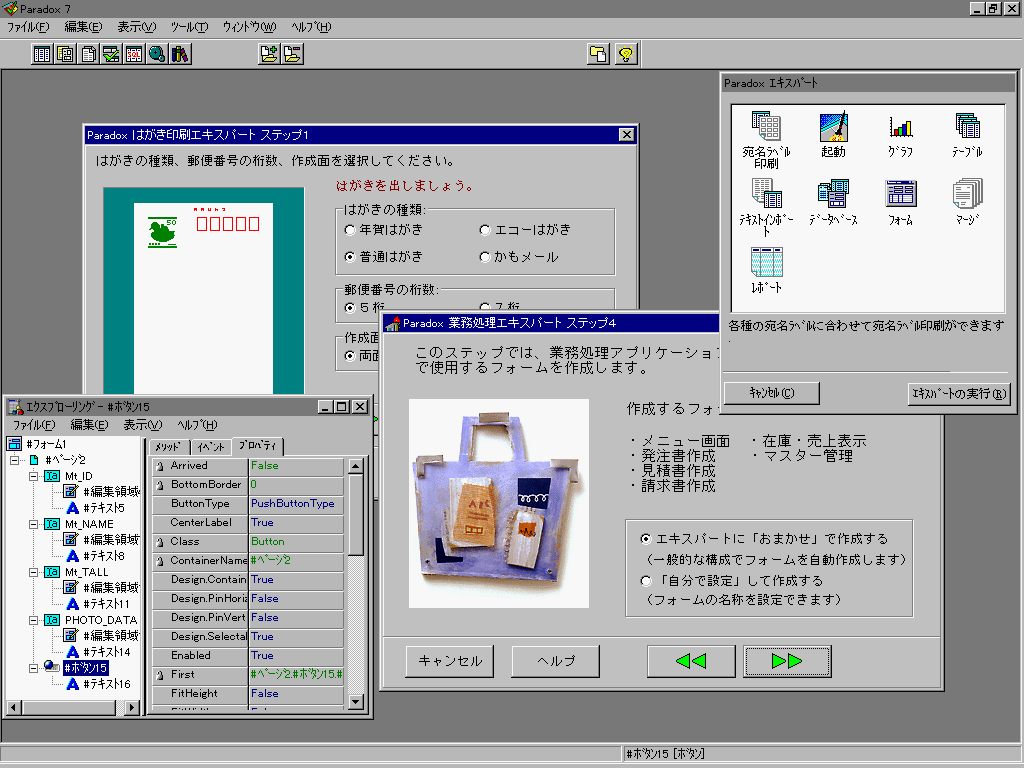Click the Explorer window title bar icon

pyautogui.click(x=15, y=407)
